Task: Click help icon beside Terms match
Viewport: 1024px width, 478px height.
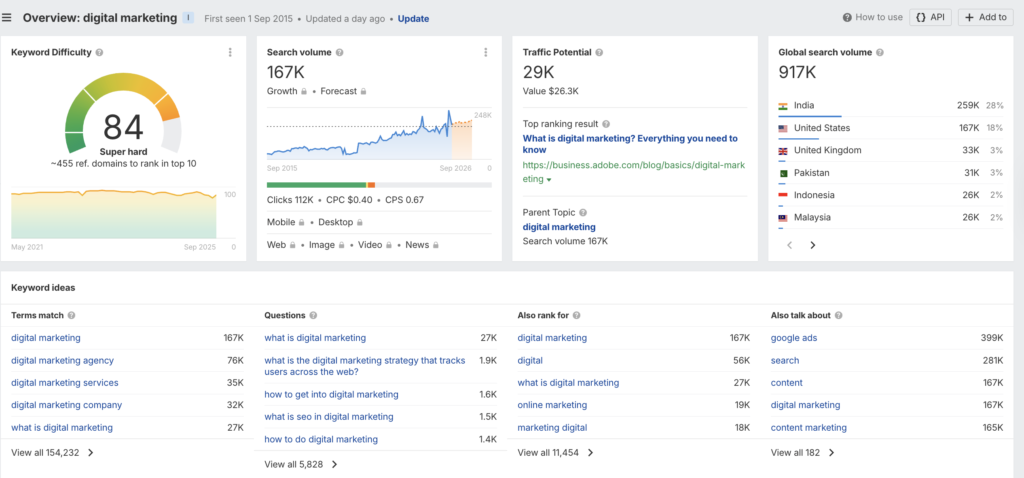Action: 72,315
